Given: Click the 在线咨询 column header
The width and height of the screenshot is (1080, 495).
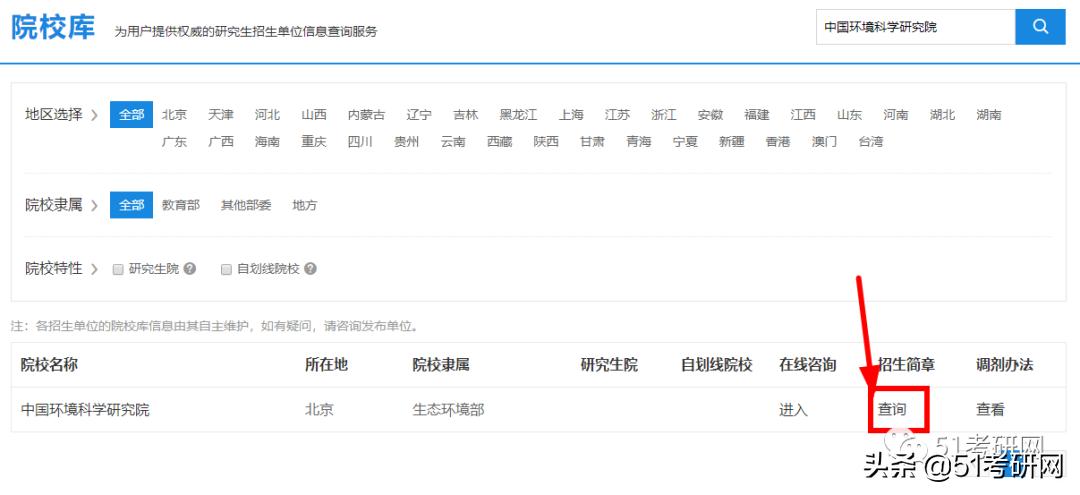Looking at the screenshot, I should (x=808, y=364).
